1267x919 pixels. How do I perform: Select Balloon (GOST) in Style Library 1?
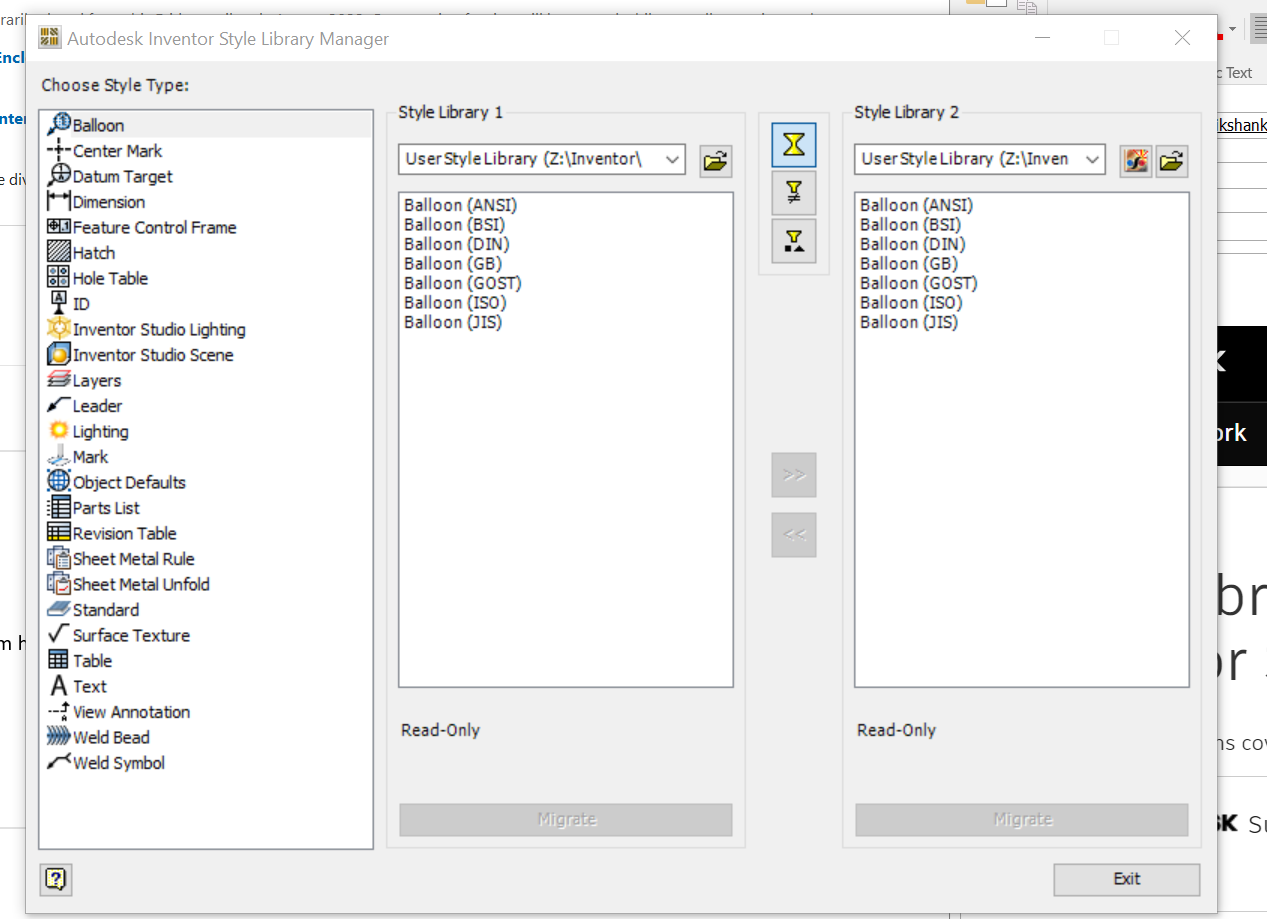(462, 283)
